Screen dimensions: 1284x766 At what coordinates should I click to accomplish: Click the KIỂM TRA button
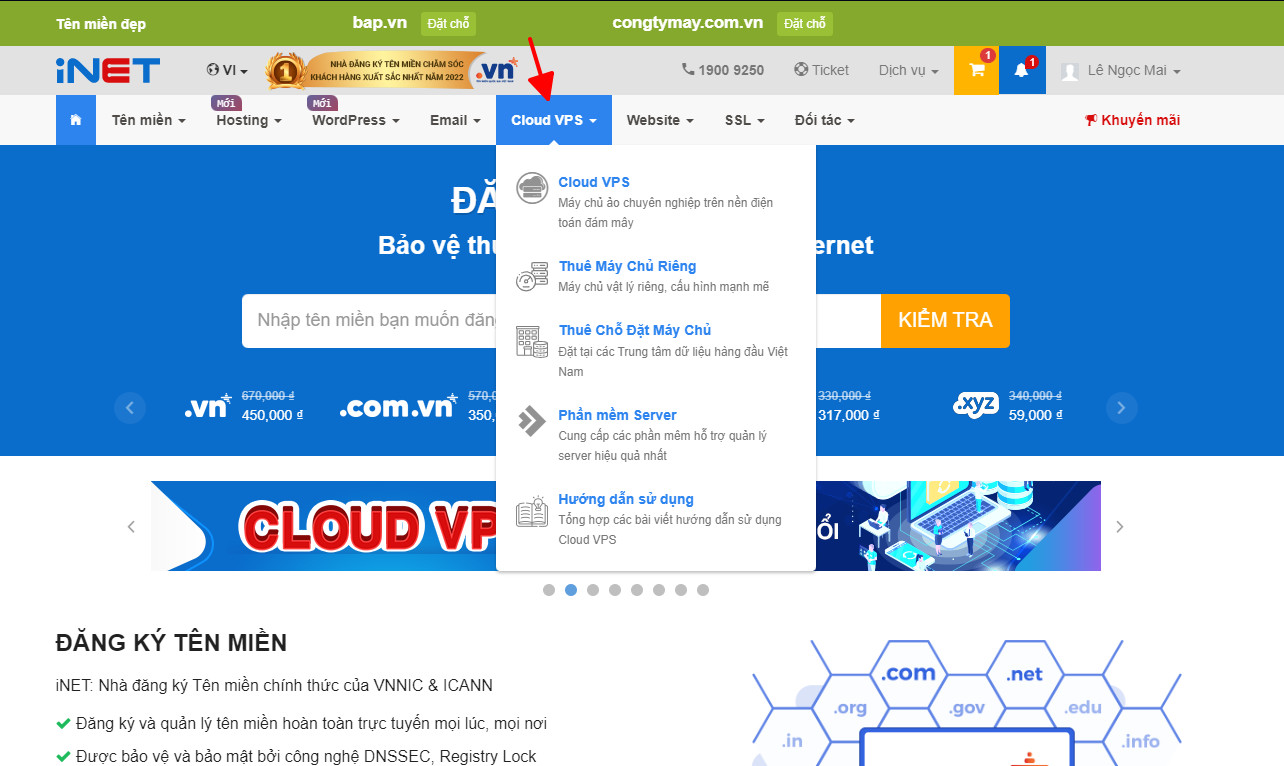tap(945, 321)
